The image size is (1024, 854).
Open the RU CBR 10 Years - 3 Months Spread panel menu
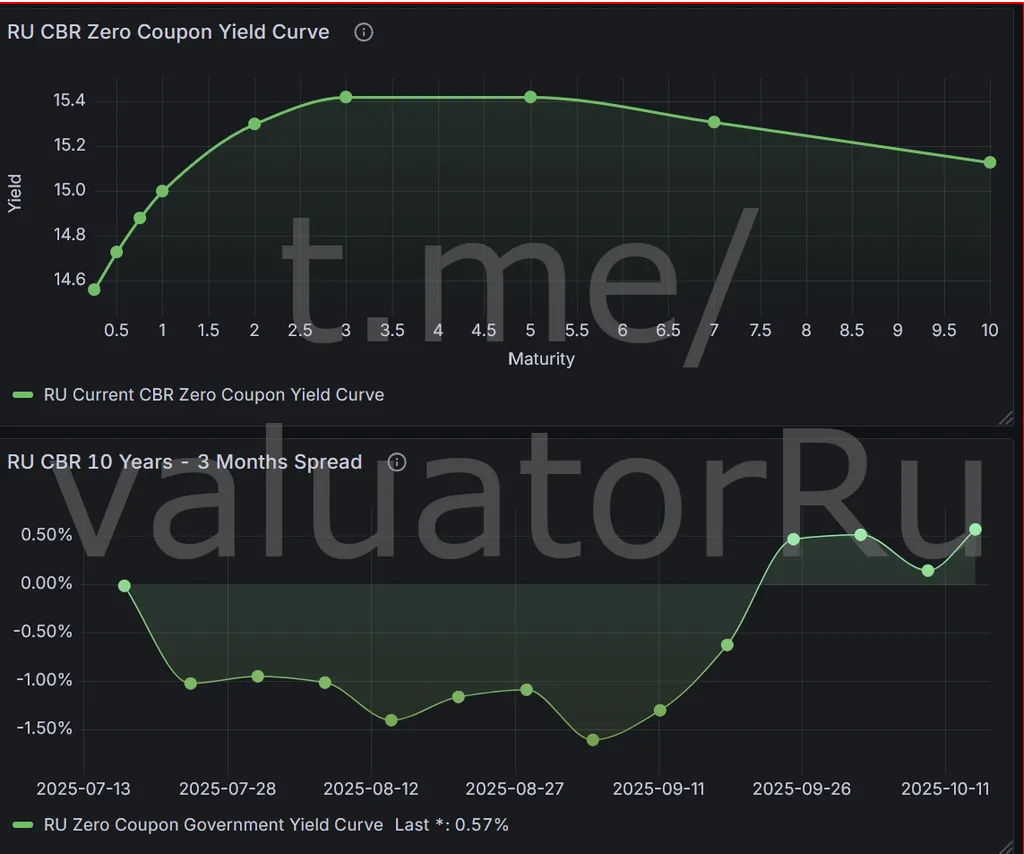tap(184, 462)
